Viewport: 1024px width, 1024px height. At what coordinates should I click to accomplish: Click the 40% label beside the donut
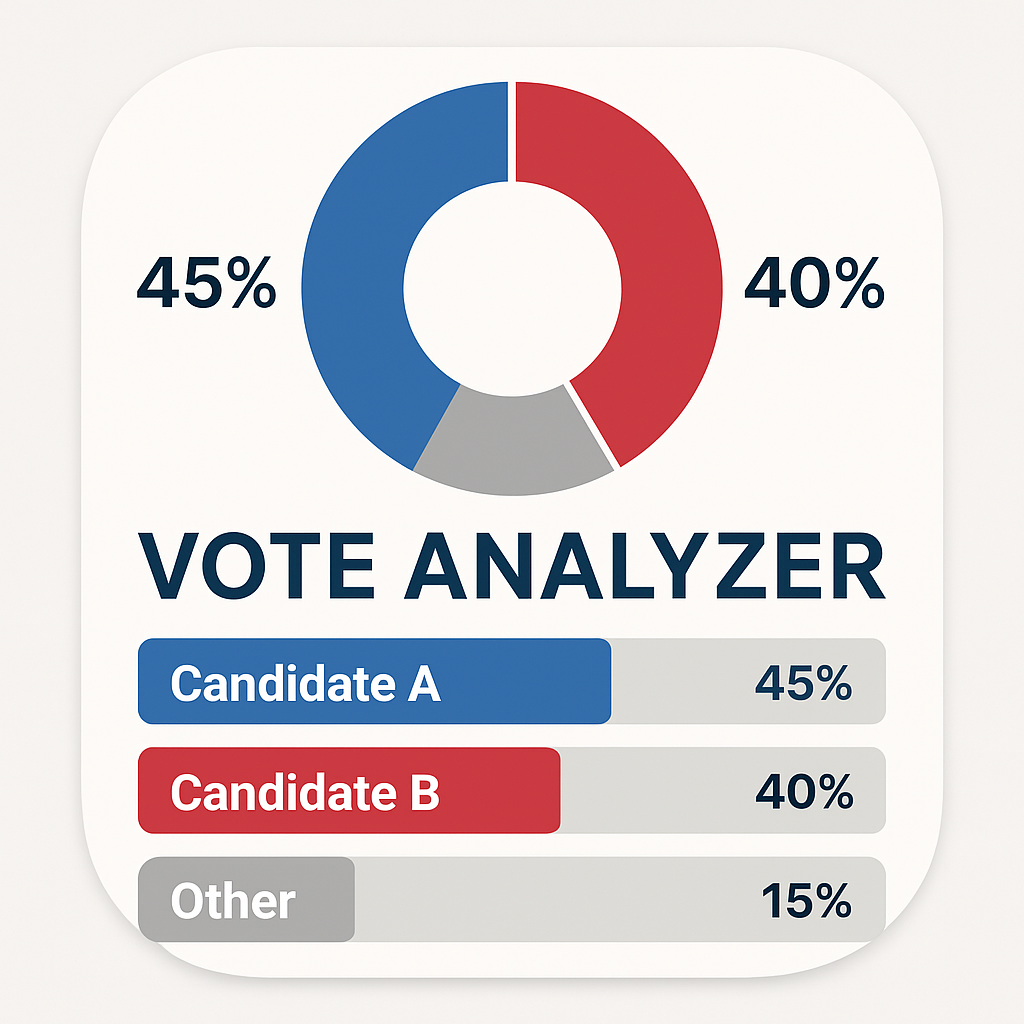814,282
